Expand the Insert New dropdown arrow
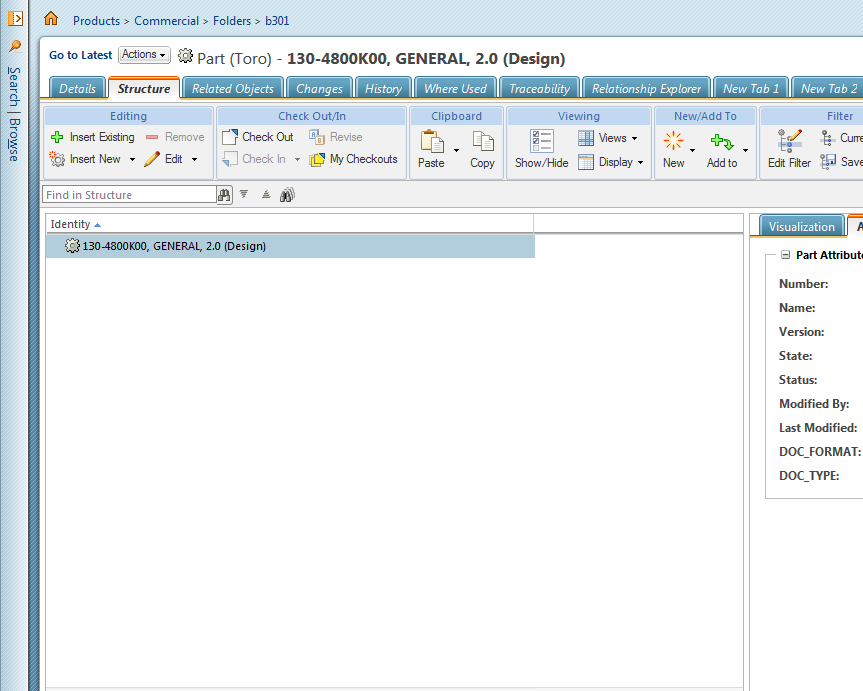Image resolution: width=863 pixels, height=691 pixels. pyautogui.click(x=132, y=160)
